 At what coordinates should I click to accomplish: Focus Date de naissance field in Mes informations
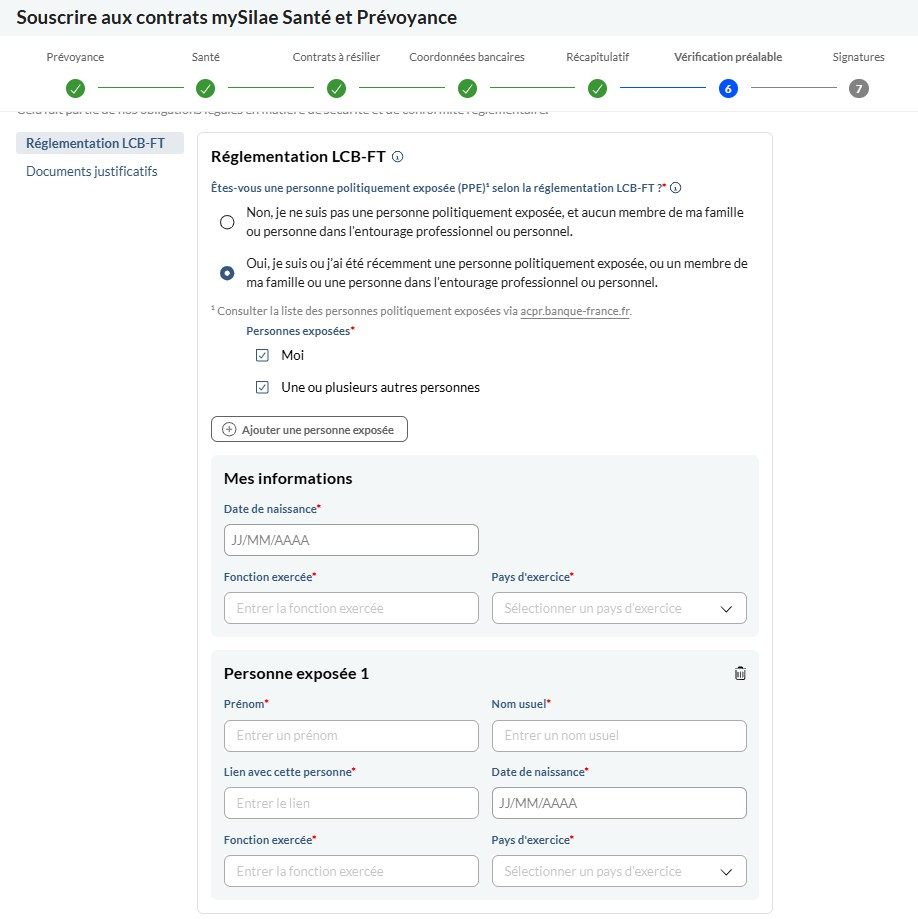[x=351, y=540]
